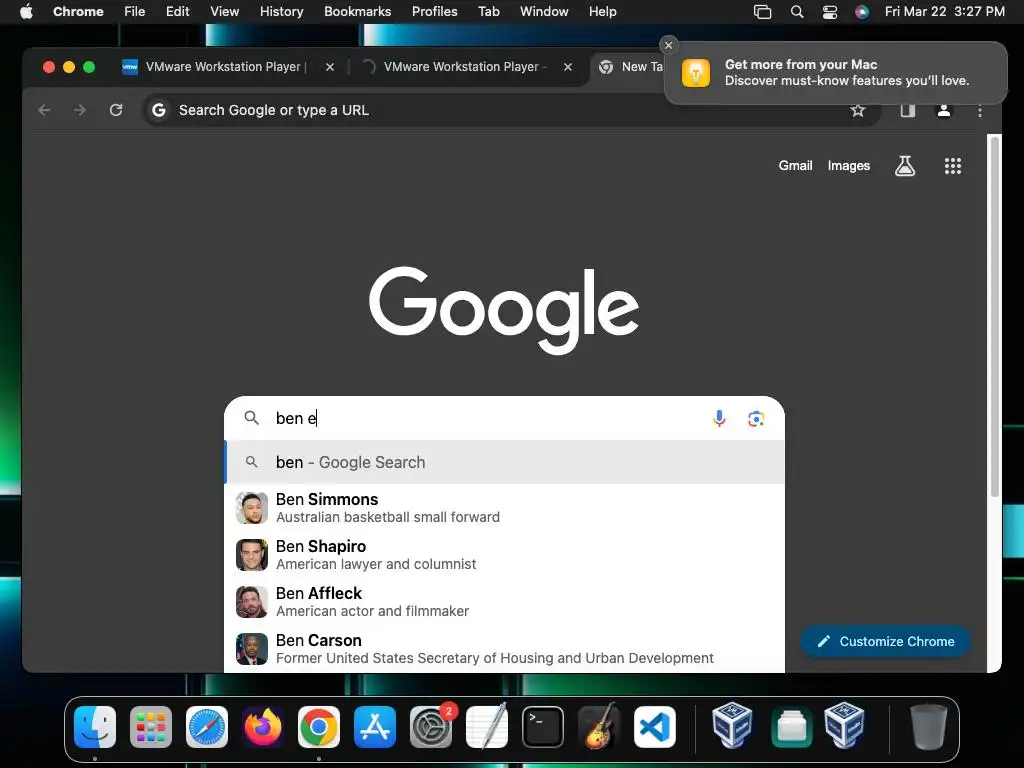Close the first VMware Workstation Player tab
The image size is (1024, 768).
tap(330, 67)
